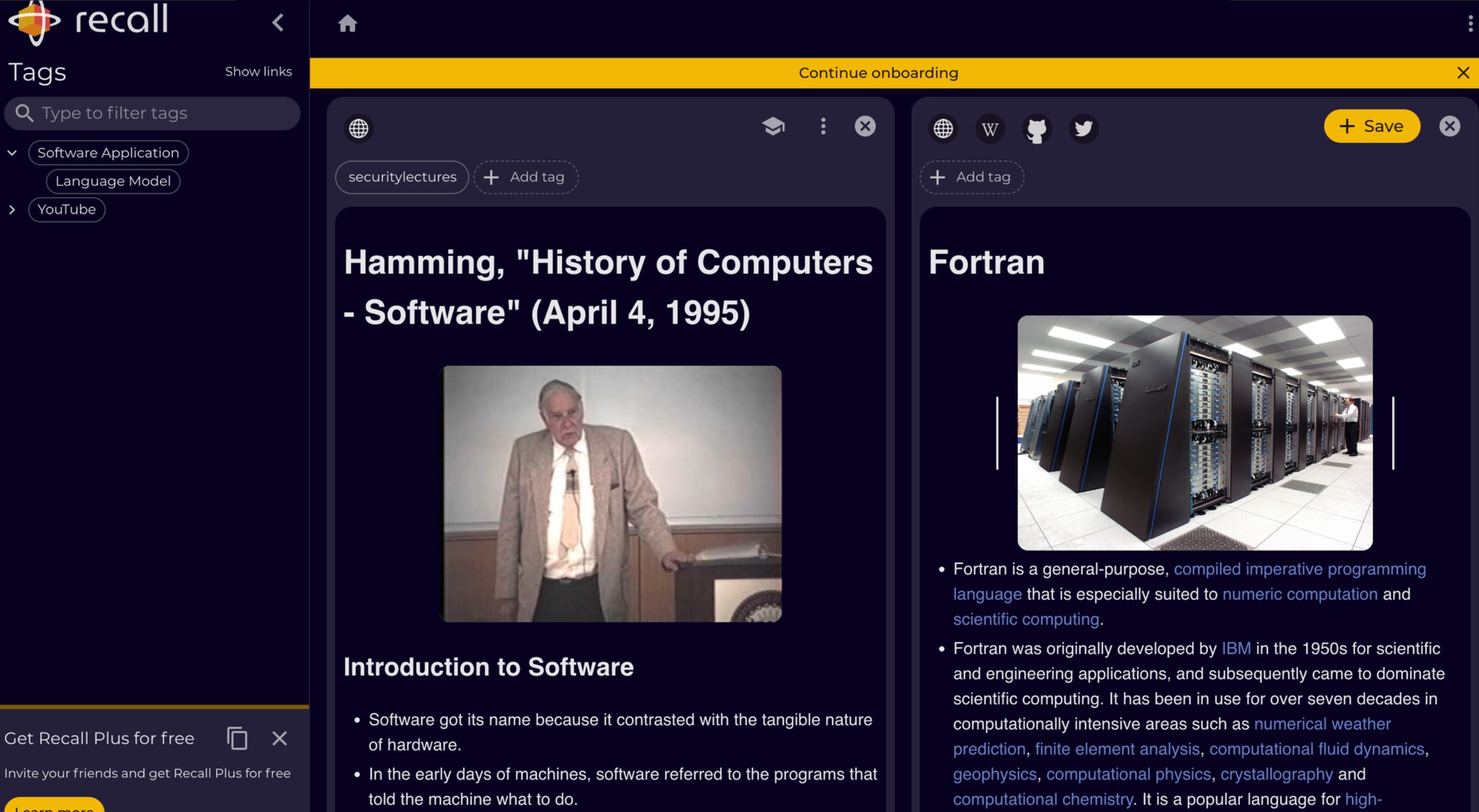Select the securitylectures tag chip
Screen dimensions: 1479x812
[x=402, y=178]
